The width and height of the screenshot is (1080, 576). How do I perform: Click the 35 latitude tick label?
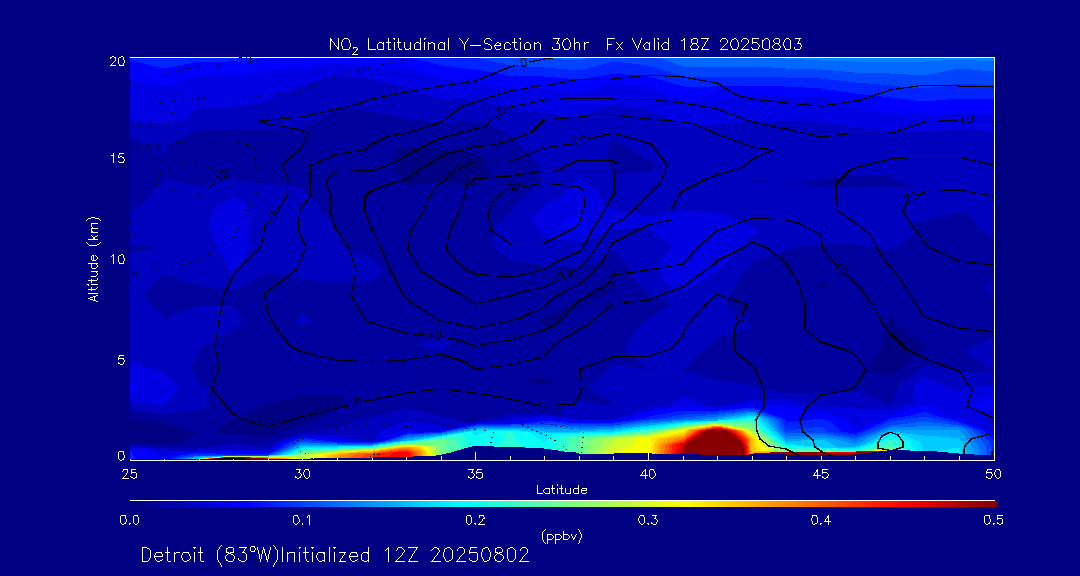(x=475, y=474)
